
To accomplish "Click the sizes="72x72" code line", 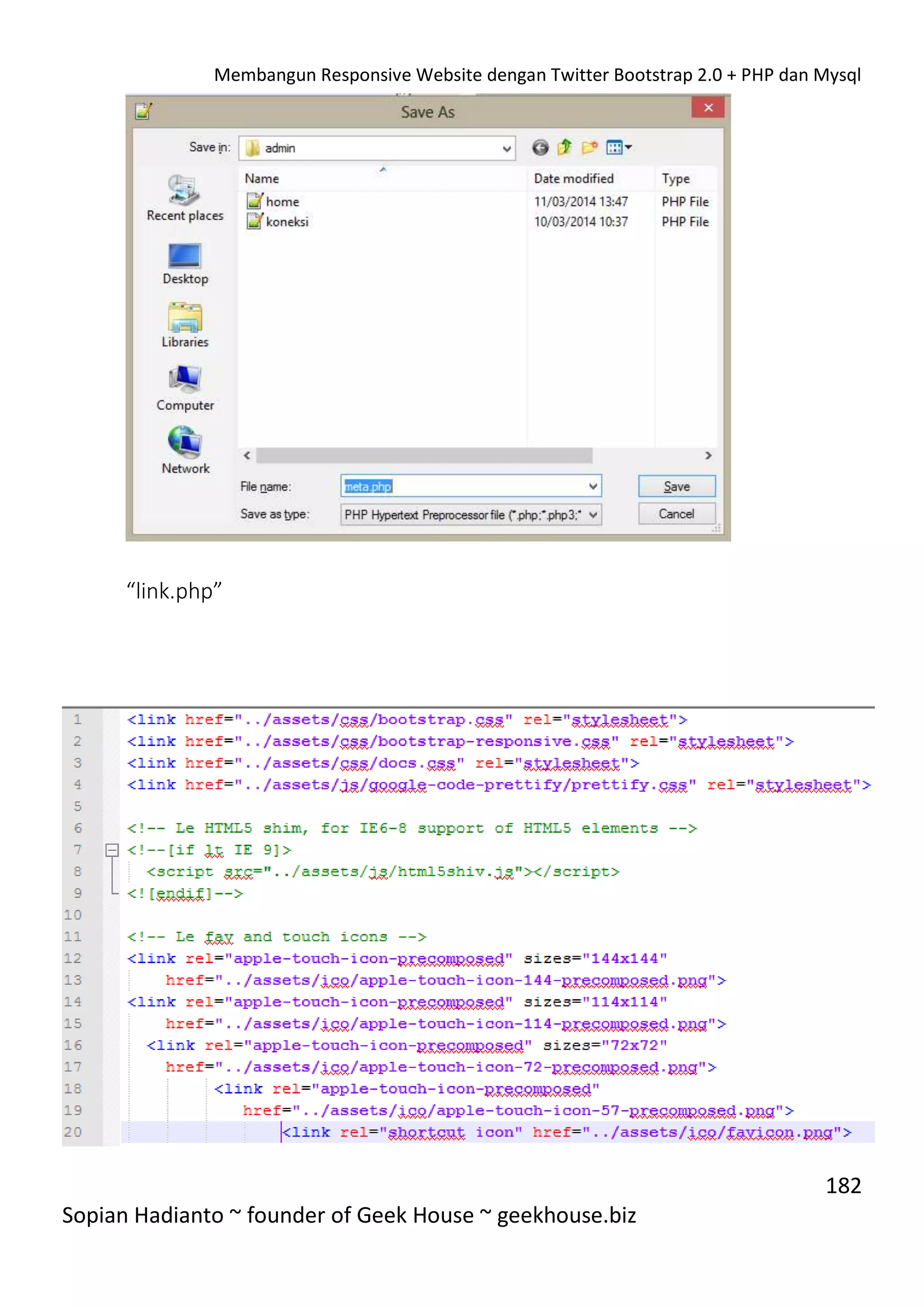I will click(407, 1045).
